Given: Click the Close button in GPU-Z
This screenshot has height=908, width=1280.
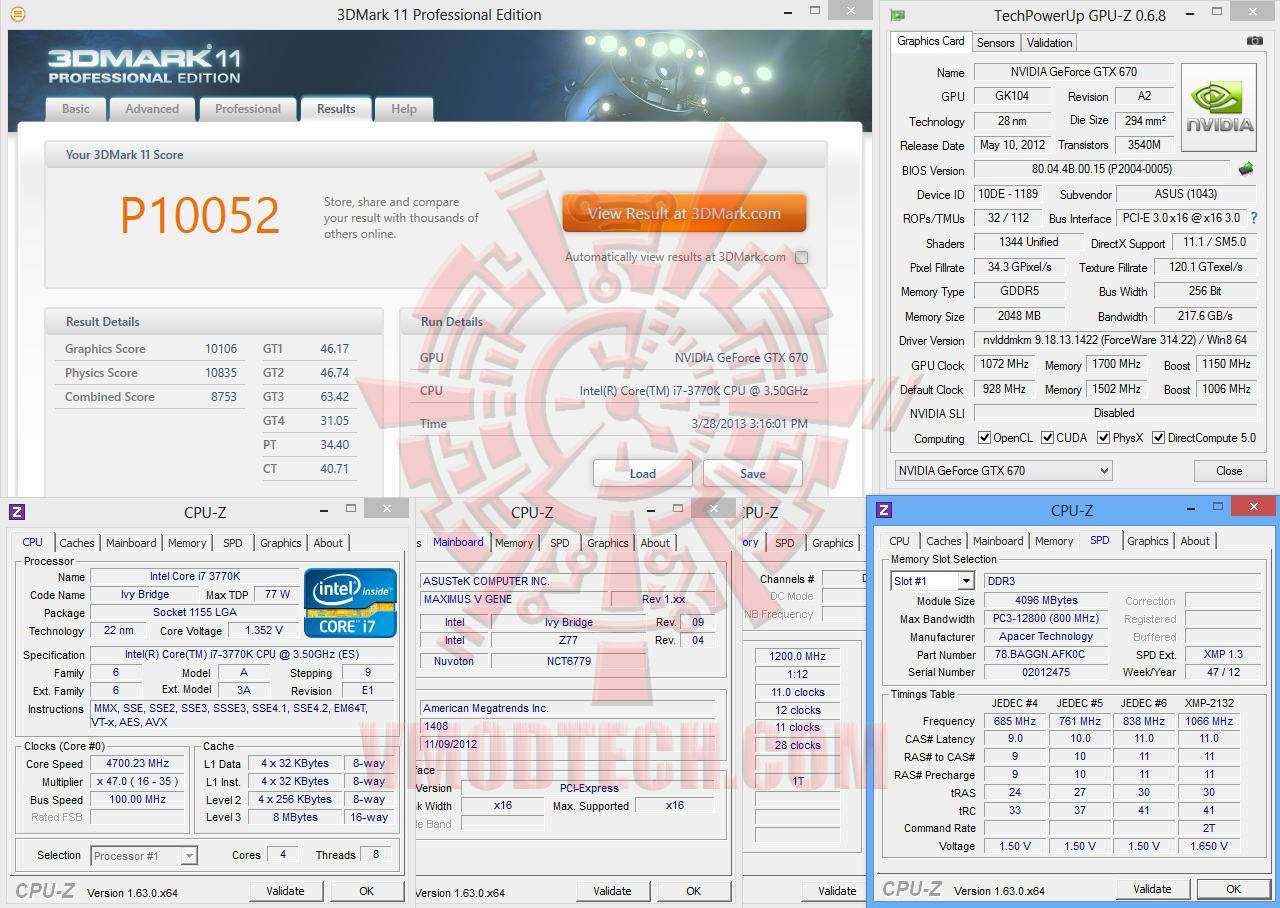Looking at the screenshot, I should click(x=1229, y=471).
